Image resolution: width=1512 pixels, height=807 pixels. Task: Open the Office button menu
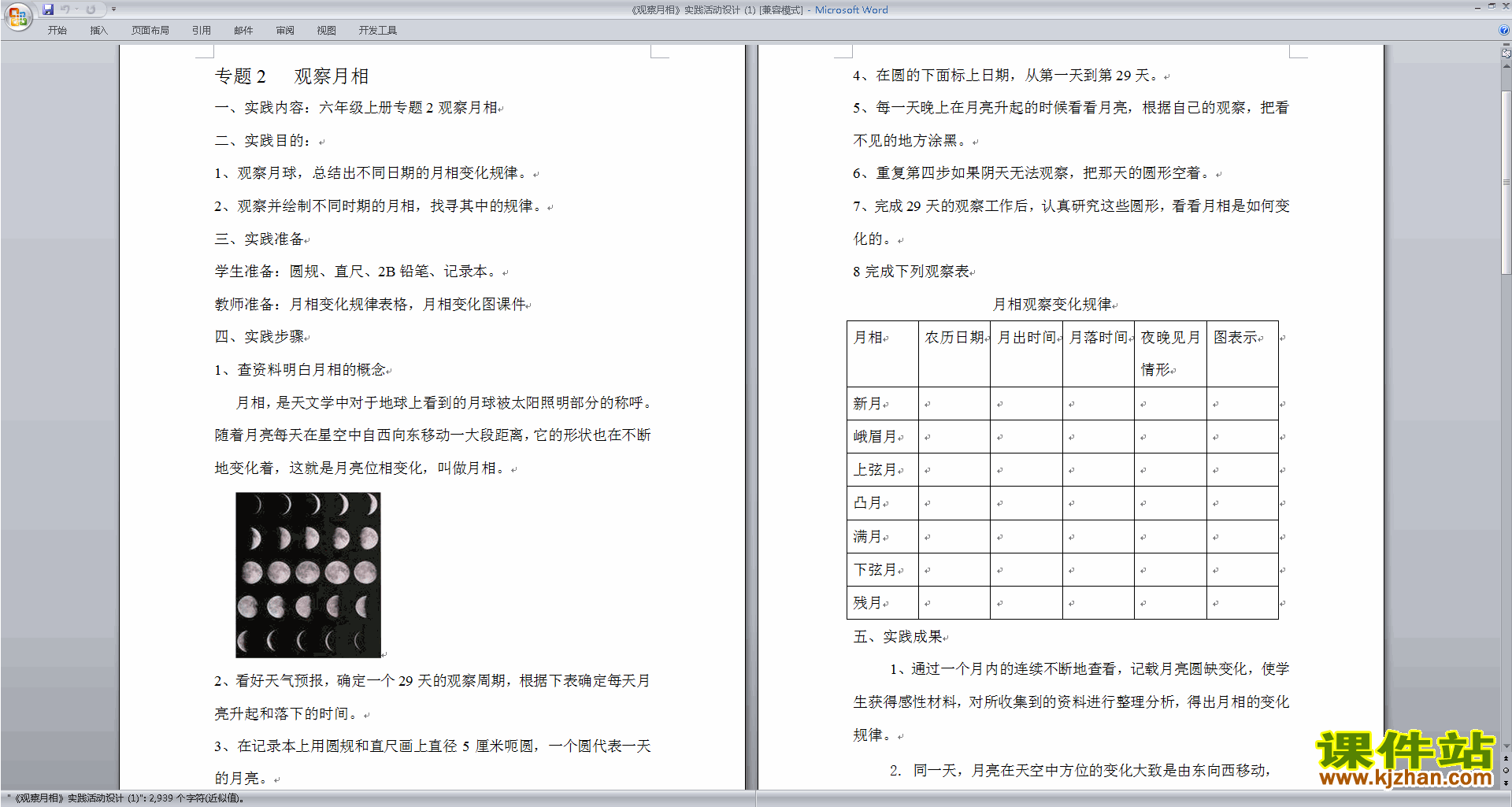point(17,16)
